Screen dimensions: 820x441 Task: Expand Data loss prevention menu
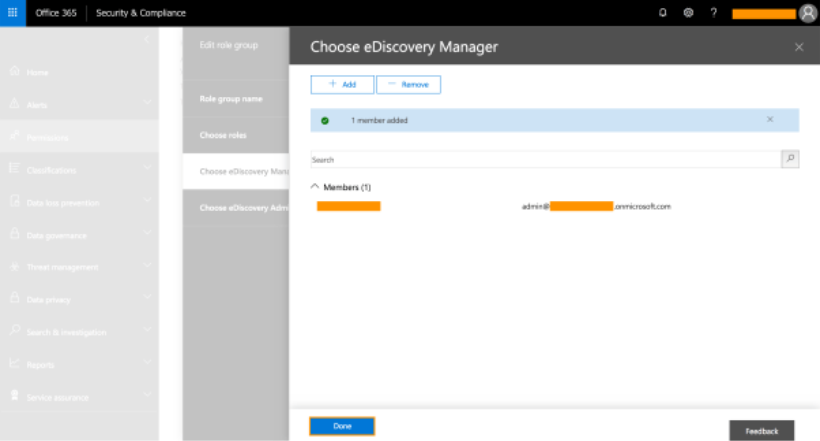pos(147,202)
